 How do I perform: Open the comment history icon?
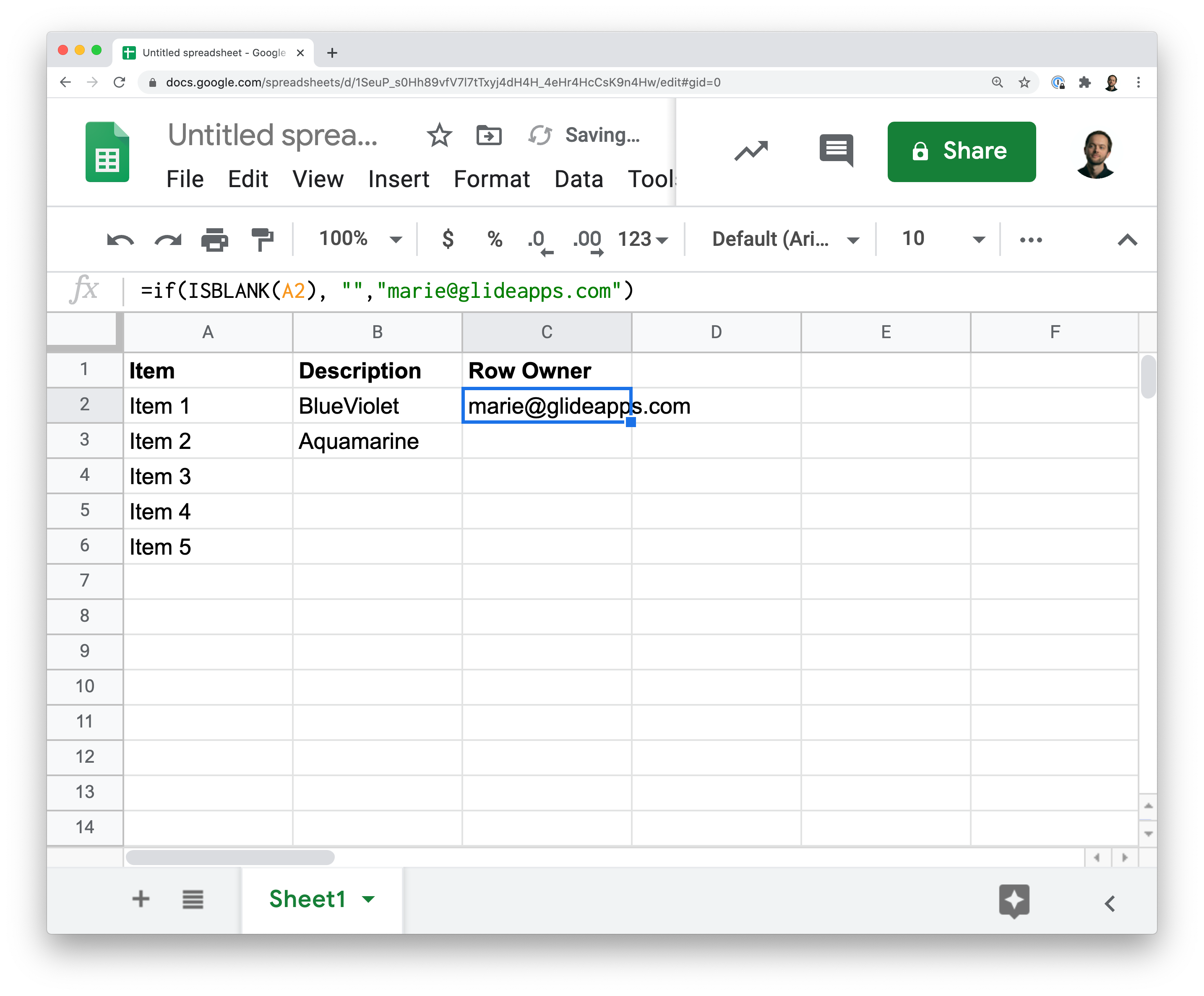[836, 151]
